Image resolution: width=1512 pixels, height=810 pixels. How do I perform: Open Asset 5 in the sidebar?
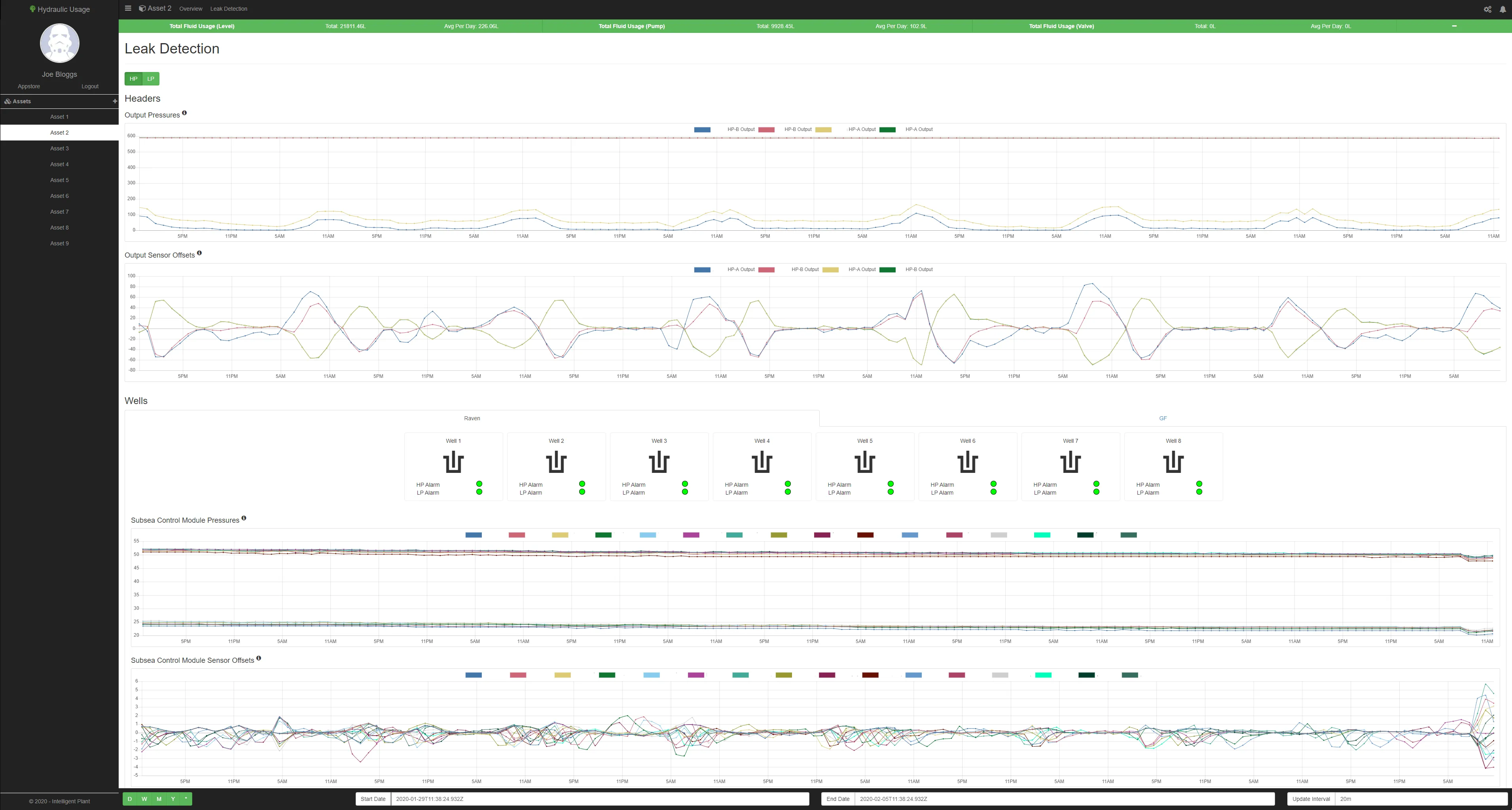pos(59,180)
